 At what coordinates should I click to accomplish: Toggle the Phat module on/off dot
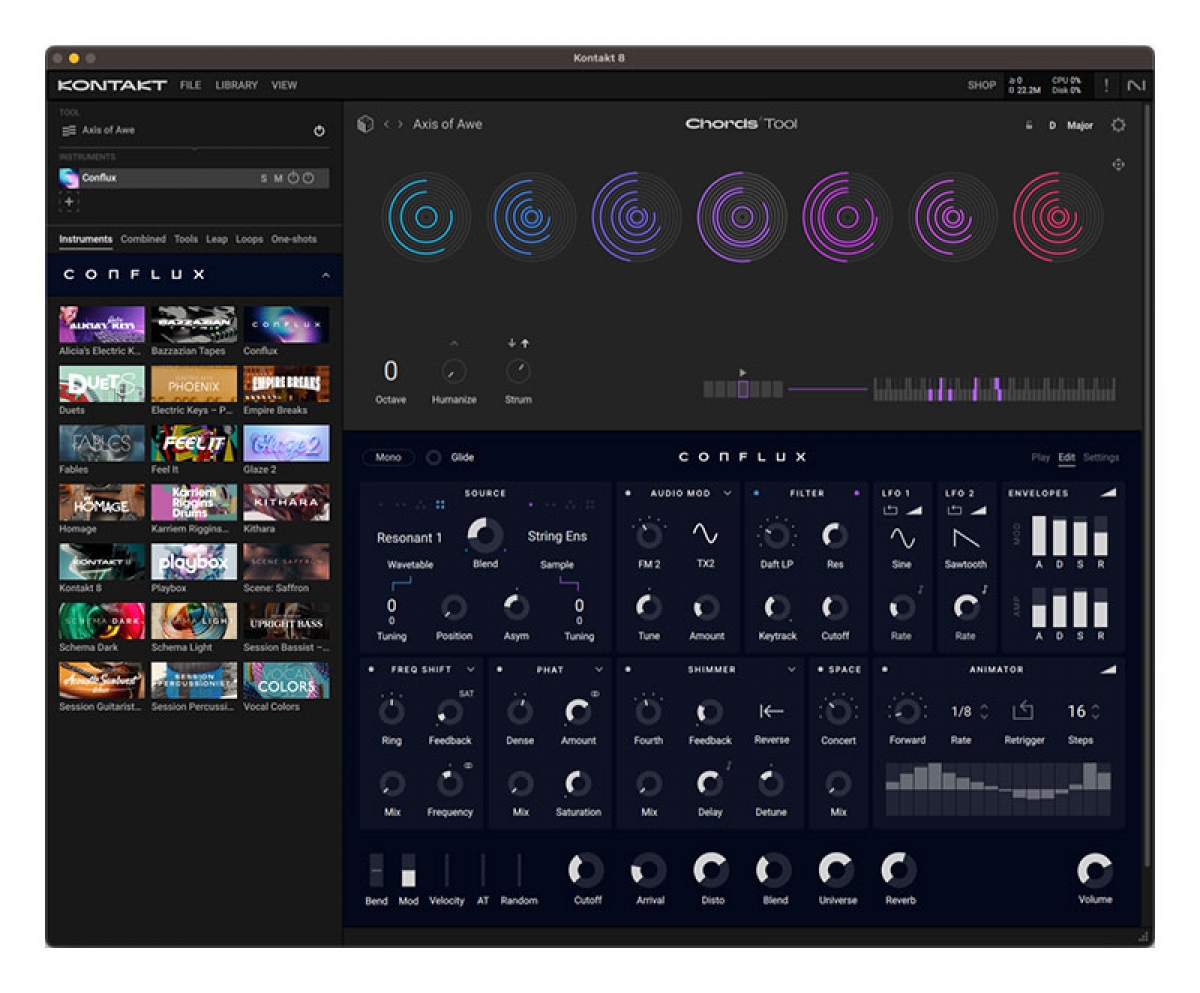click(x=500, y=669)
